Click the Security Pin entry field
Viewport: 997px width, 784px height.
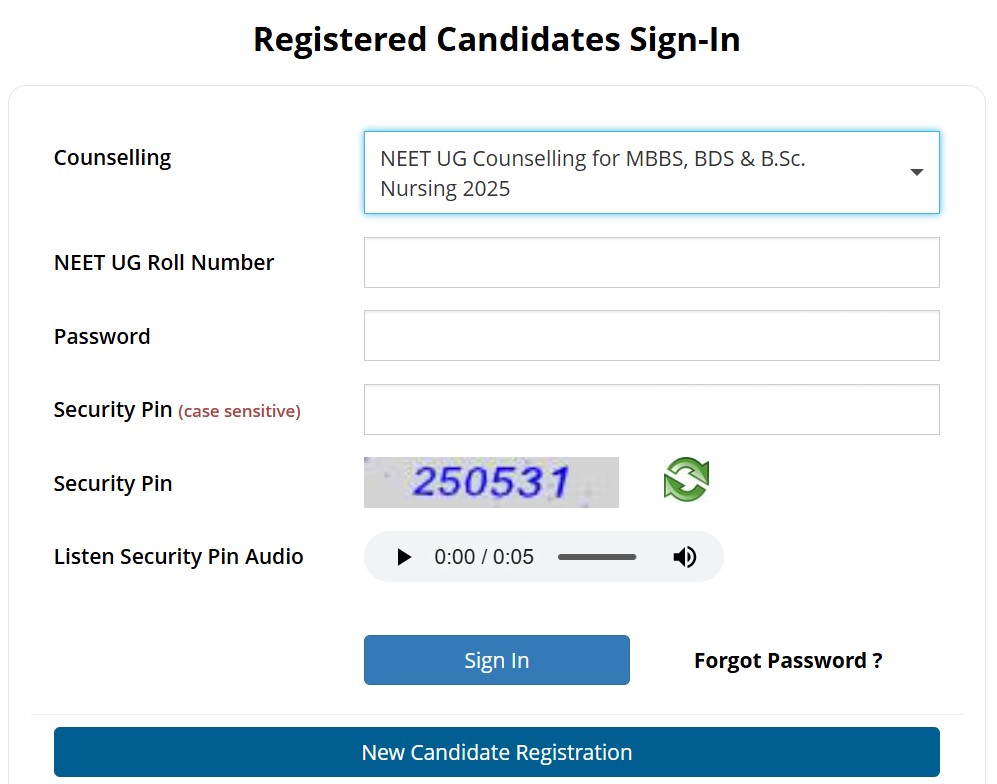coord(651,409)
